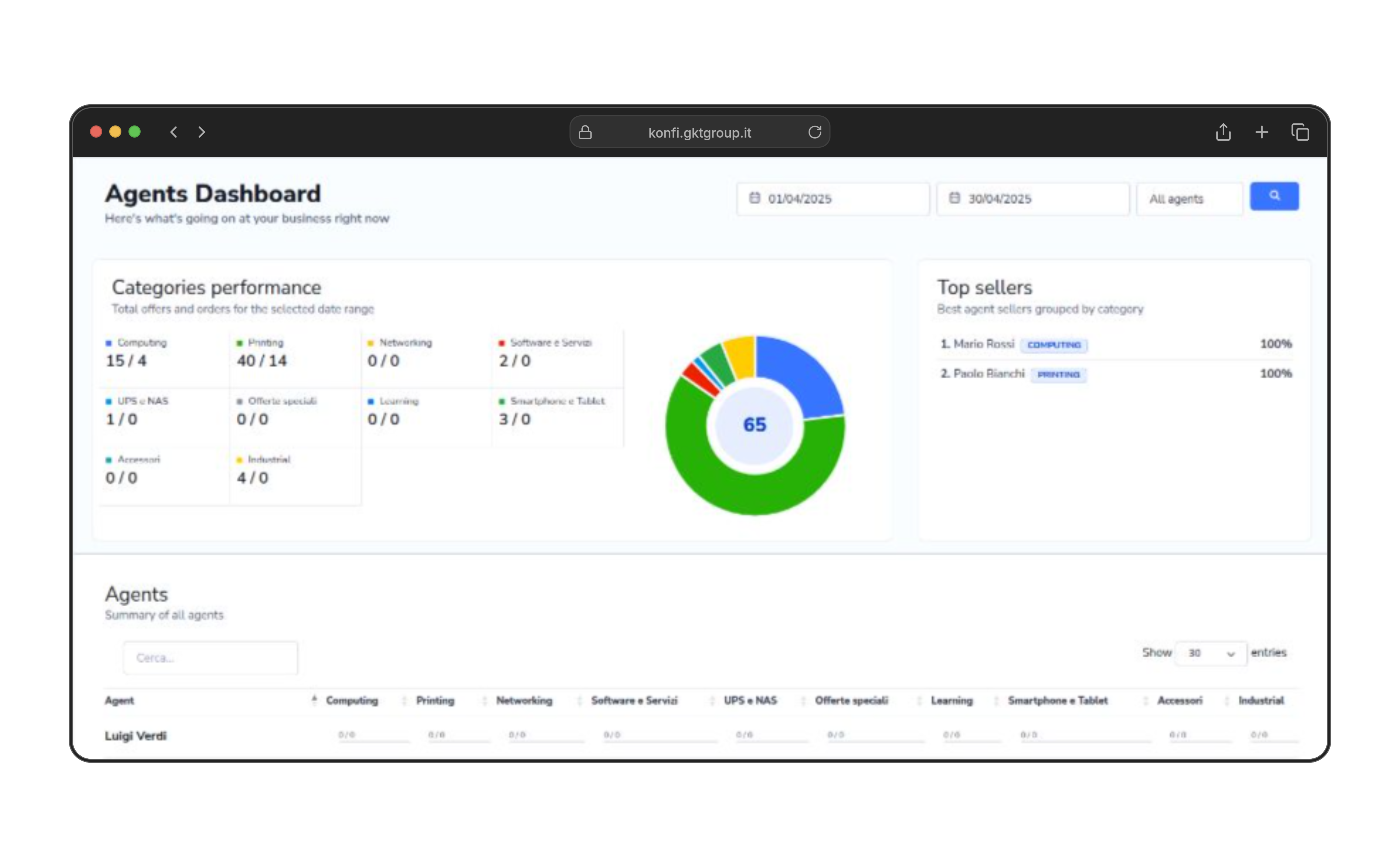Open Mario Rossi's top seller entry
The height and width of the screenshot is (866, 1400).
tap(983, 344)
